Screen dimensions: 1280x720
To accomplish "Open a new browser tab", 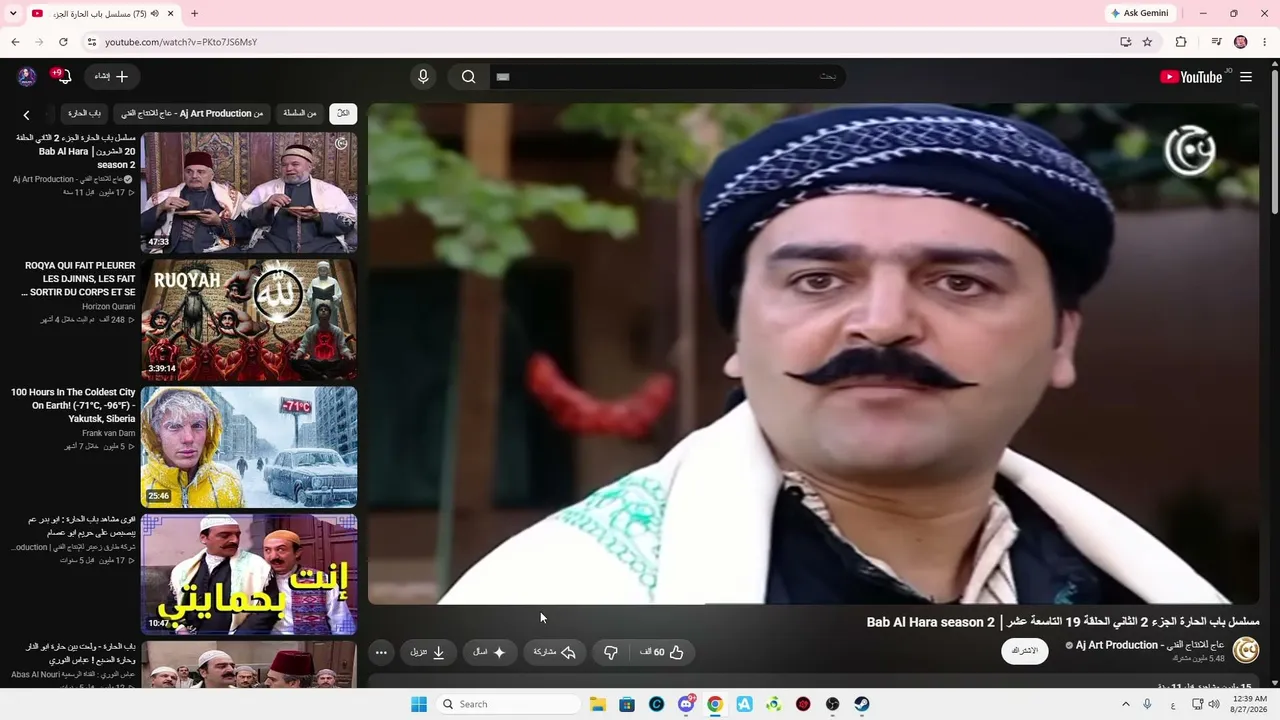I will point(194,14).
